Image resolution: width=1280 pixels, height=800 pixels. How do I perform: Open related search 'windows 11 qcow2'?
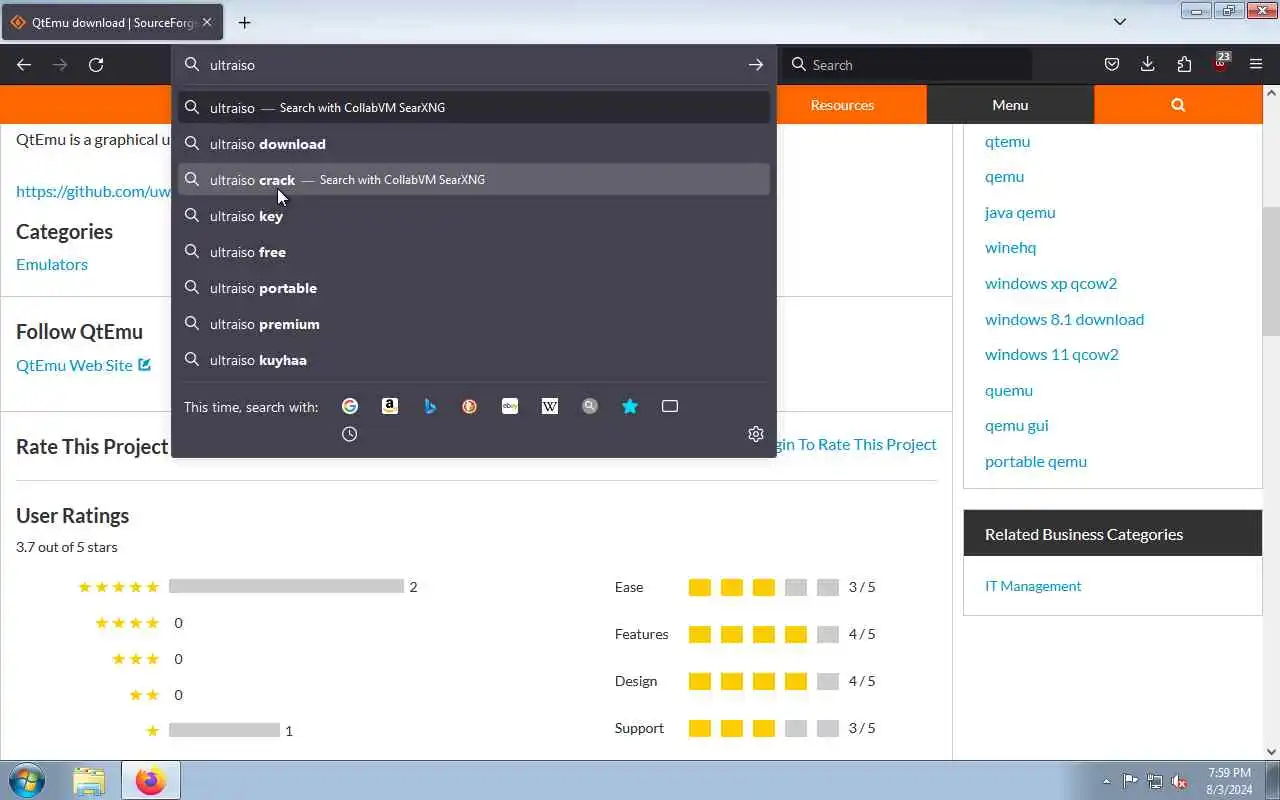pos(1052,354)
